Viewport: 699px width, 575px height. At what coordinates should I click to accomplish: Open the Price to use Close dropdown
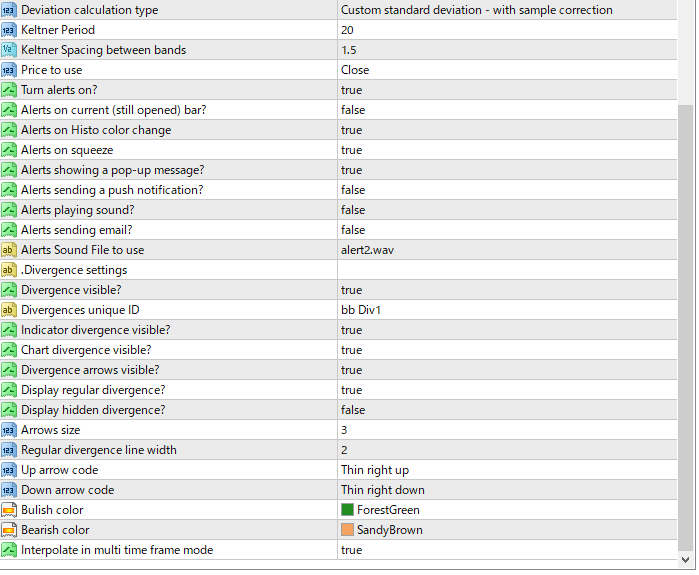(507, 70)
